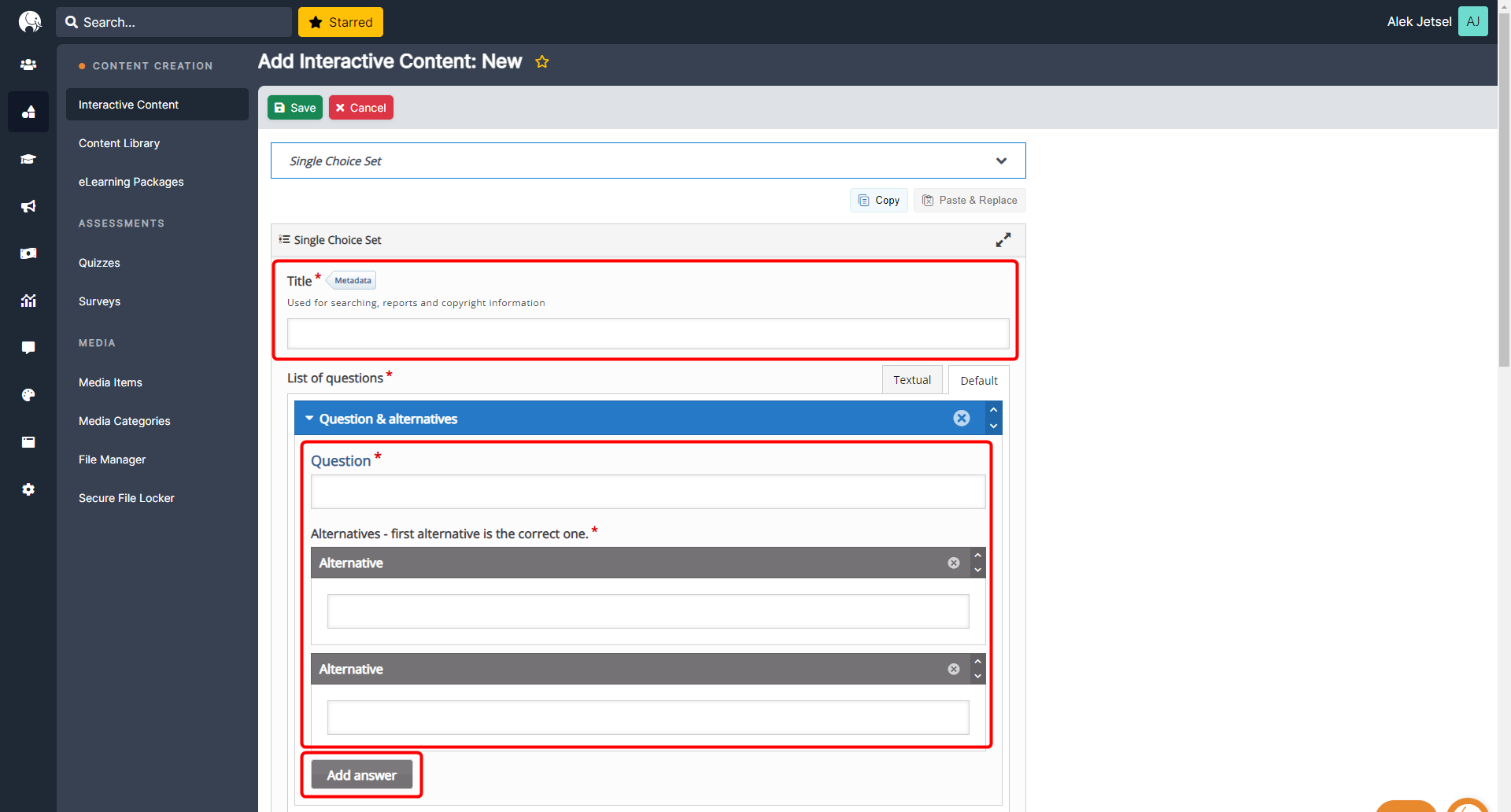Focus the second Alternative text field
Image resolution: width=1511 pixels, height=812 pixels.
click(x=648, y=718)
